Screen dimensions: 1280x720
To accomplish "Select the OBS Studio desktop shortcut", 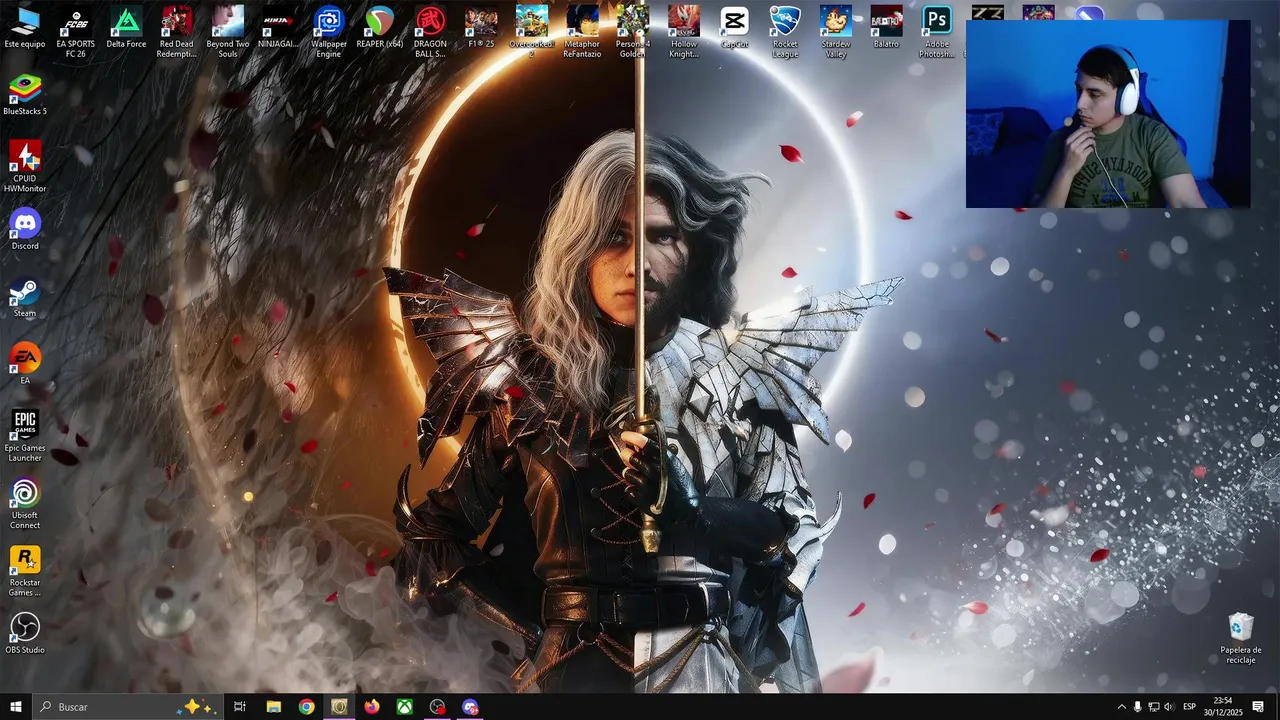I will point(25,634).
